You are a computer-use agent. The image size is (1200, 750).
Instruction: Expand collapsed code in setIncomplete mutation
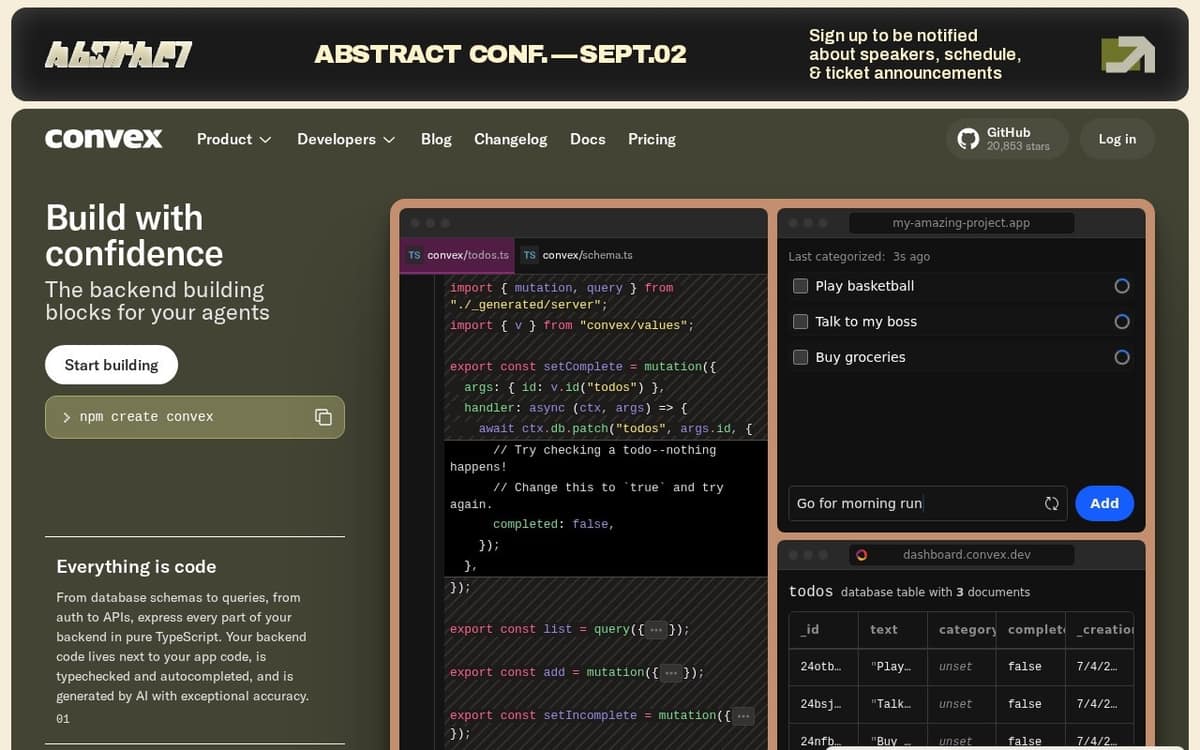(743, 716)
